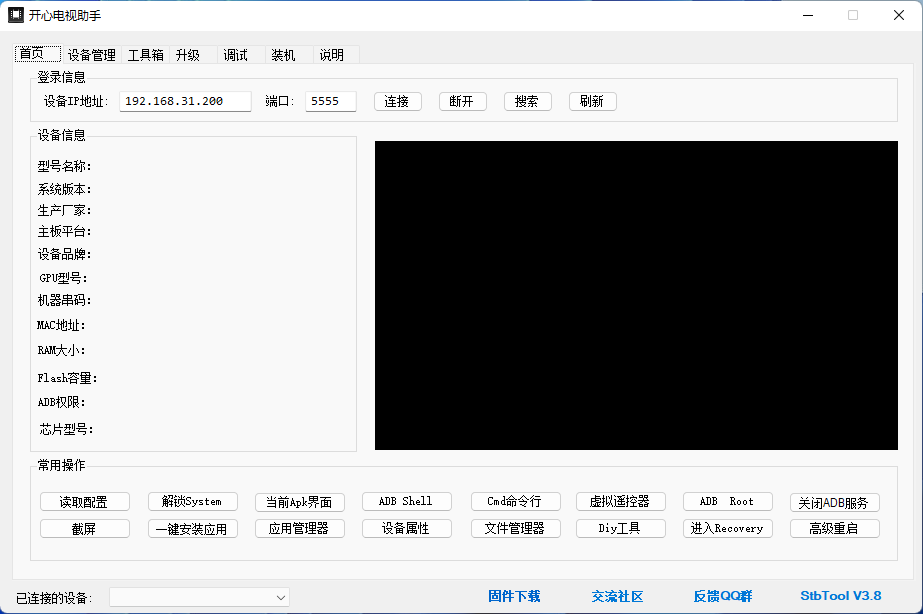Switch to the 设备管理 tab

pos(92,55)
